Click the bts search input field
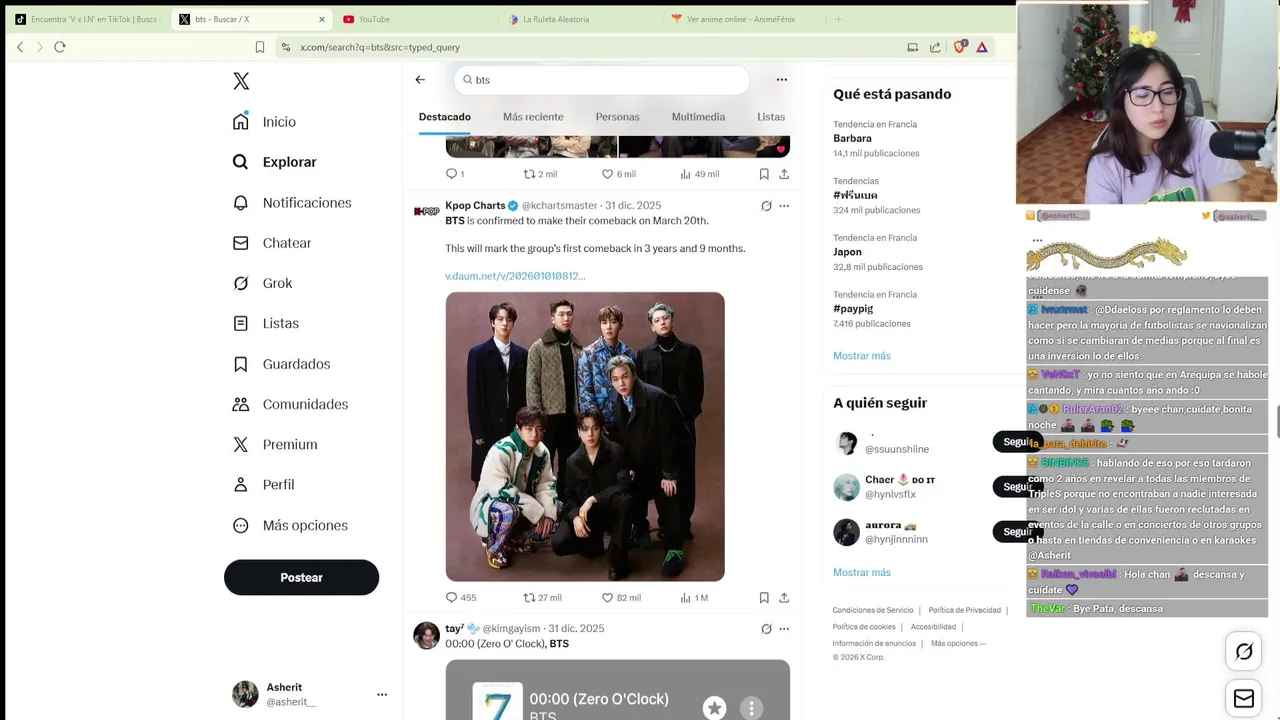The width and height of the screenshot is (1280, 720). pyautogui.click(x=601, y=80)
